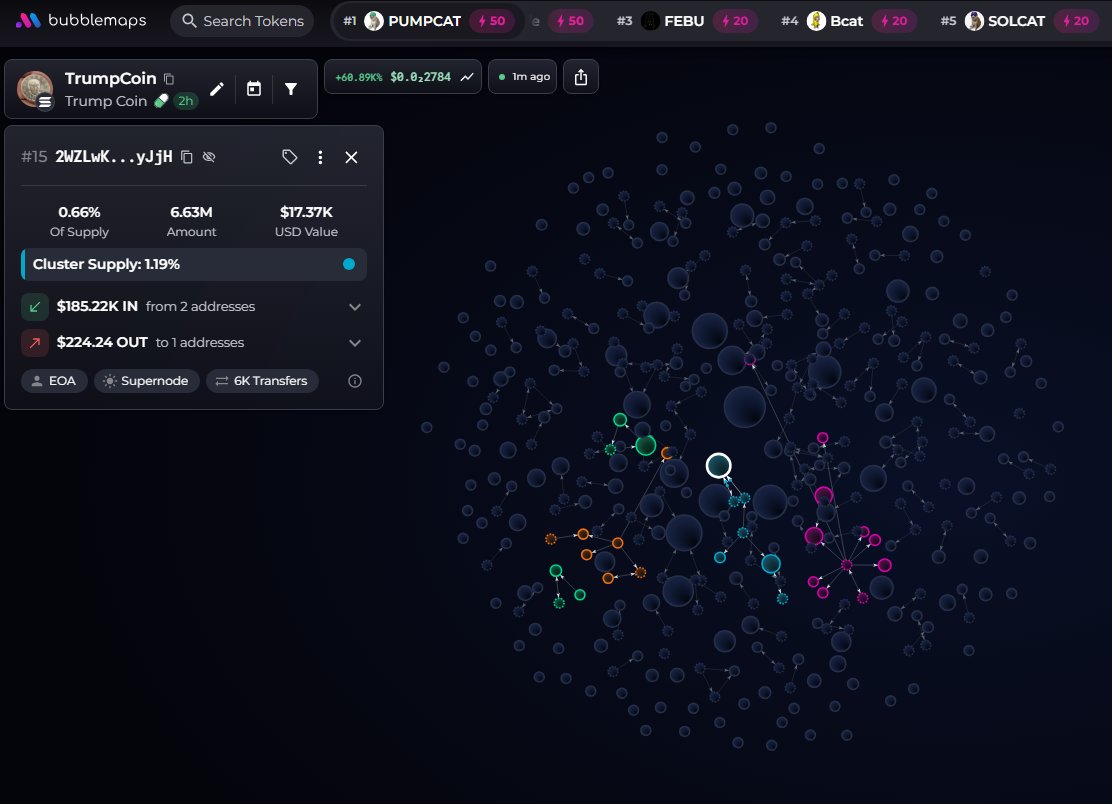Click the share export icon
The image size is (1112, 804).
click(581, 77)
